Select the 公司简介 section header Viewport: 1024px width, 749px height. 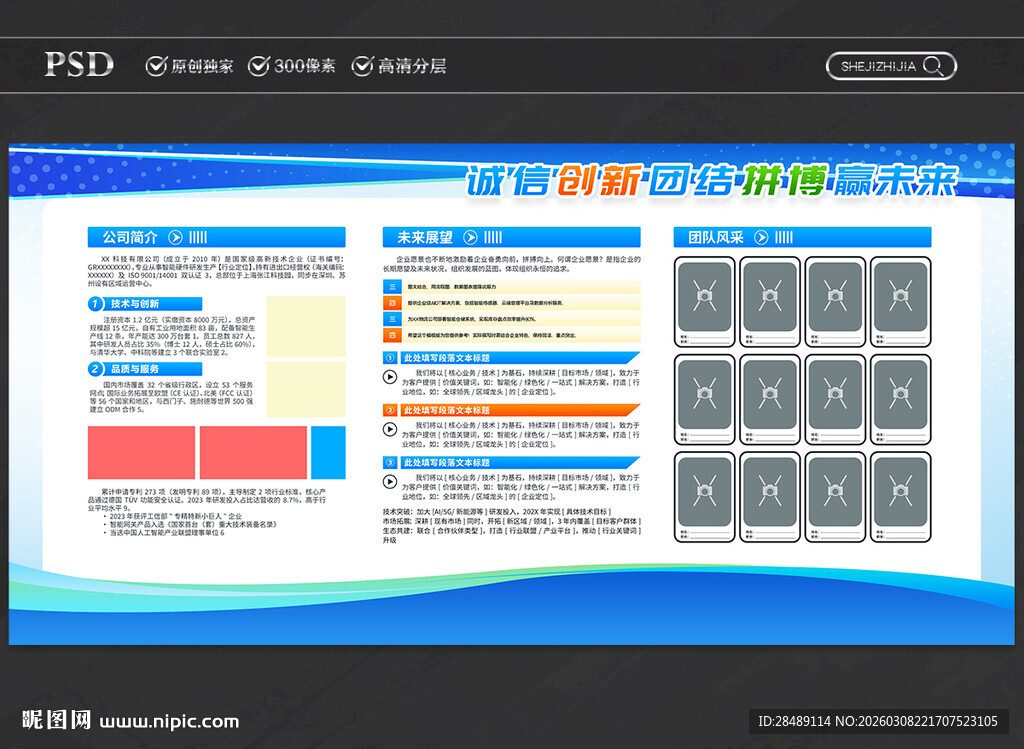(216, 237)
